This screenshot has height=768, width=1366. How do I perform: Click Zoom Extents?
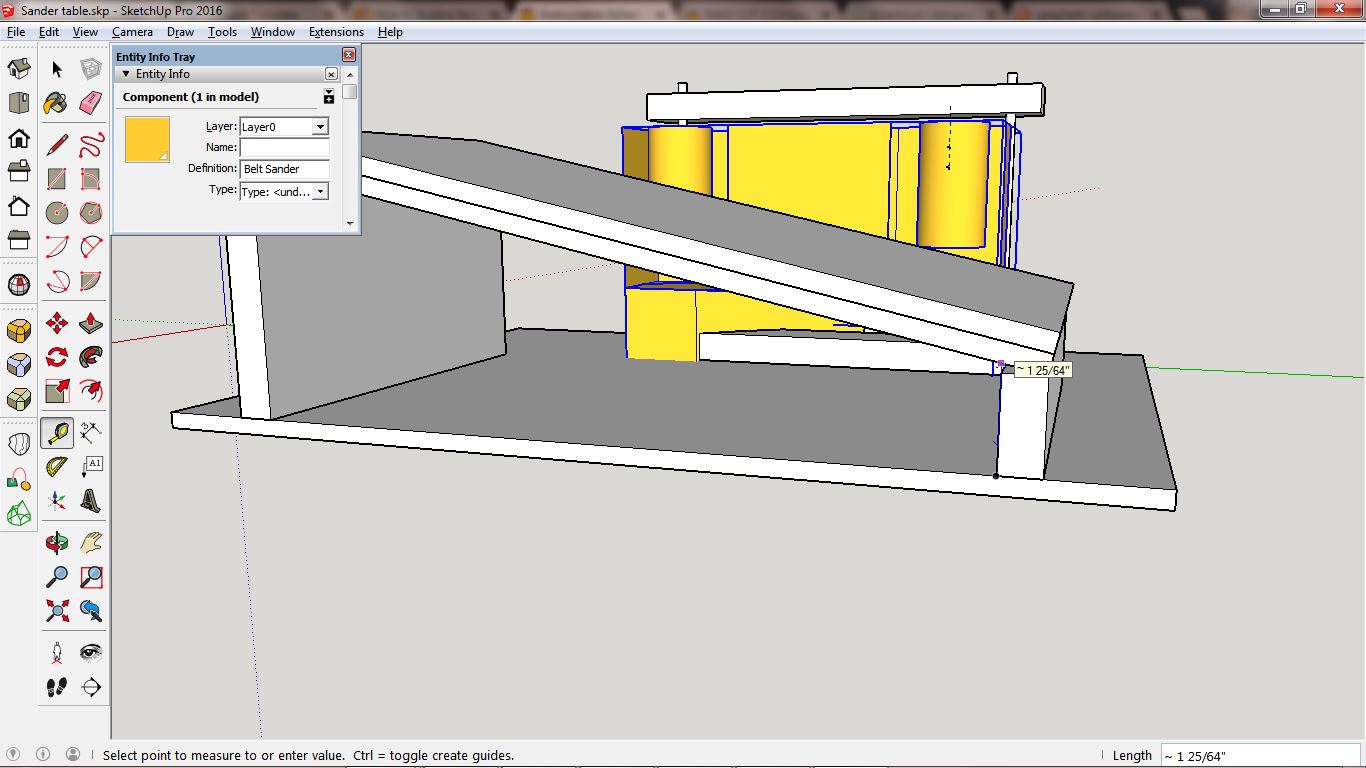[57, 611]
